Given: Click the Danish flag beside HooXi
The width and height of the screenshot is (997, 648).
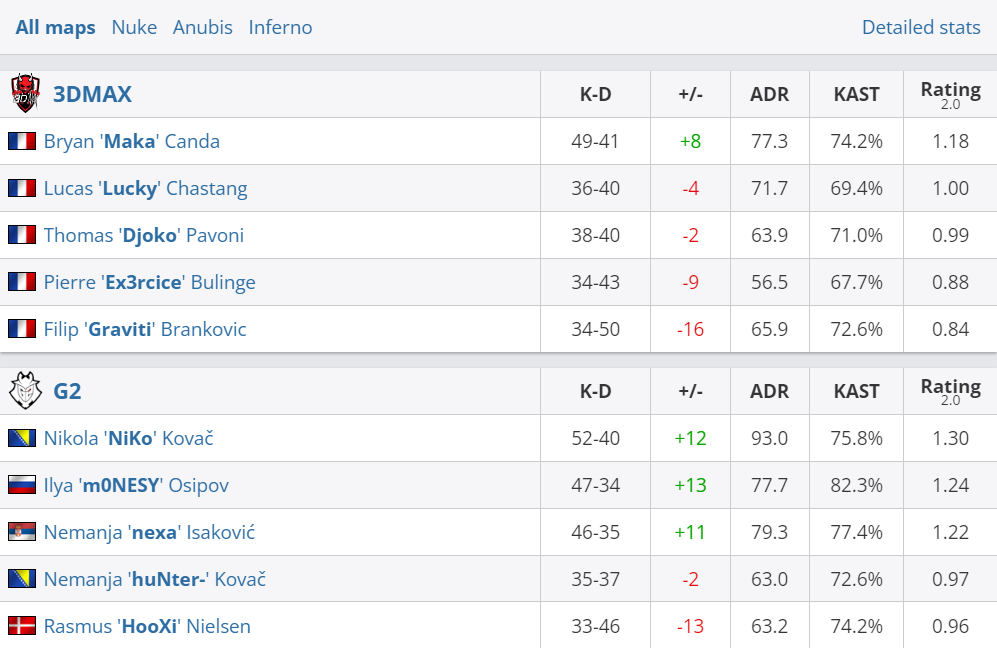Looking at the screenshot, I should [x=22, y=626].
